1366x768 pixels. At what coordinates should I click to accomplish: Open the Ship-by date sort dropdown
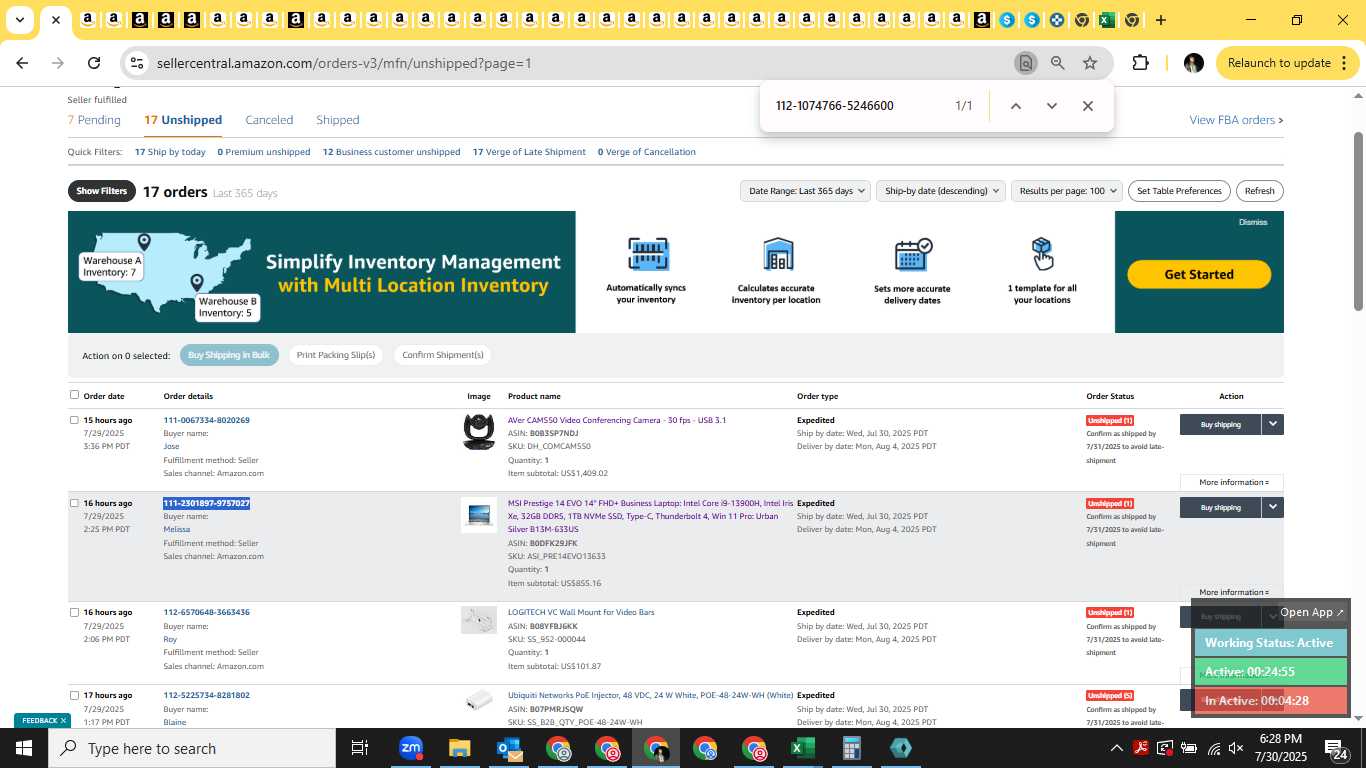tap(940, 191)
